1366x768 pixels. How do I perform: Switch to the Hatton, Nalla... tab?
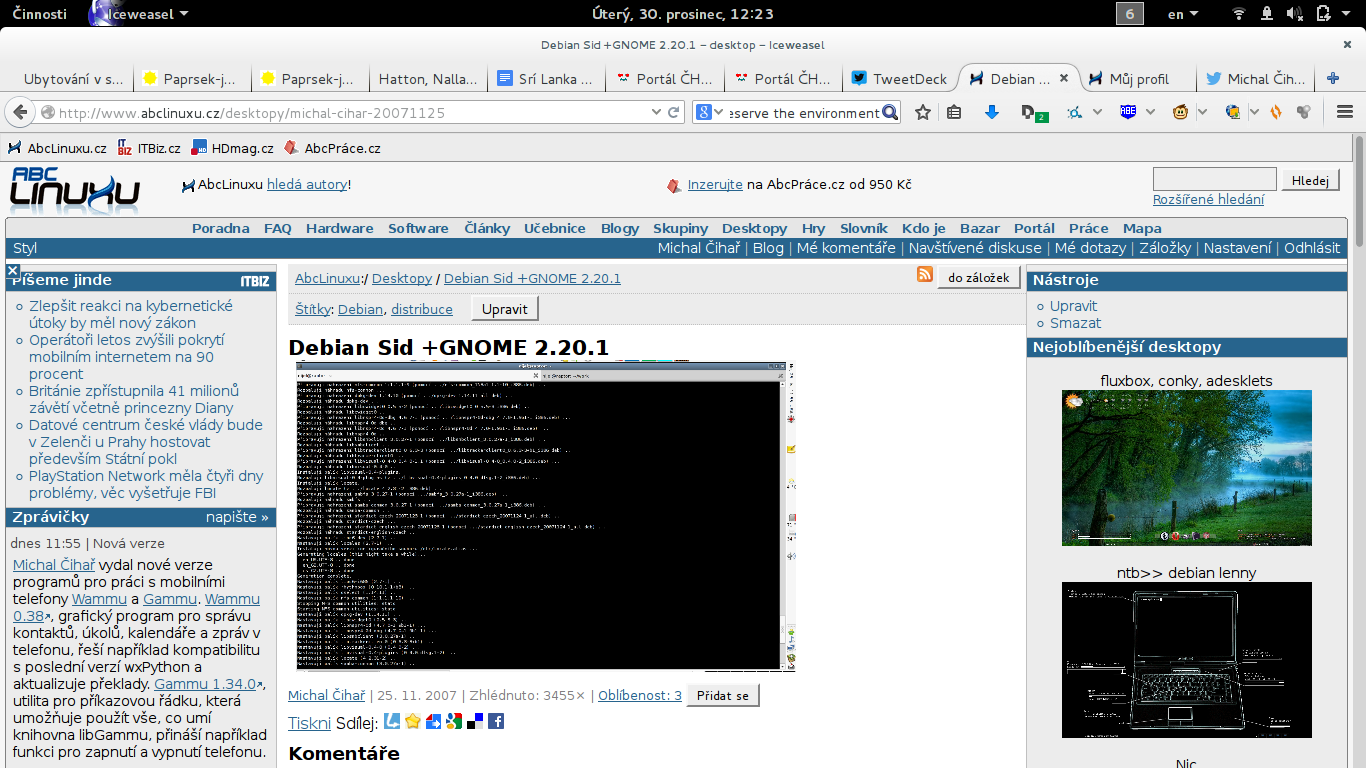(x=429, y=78)
